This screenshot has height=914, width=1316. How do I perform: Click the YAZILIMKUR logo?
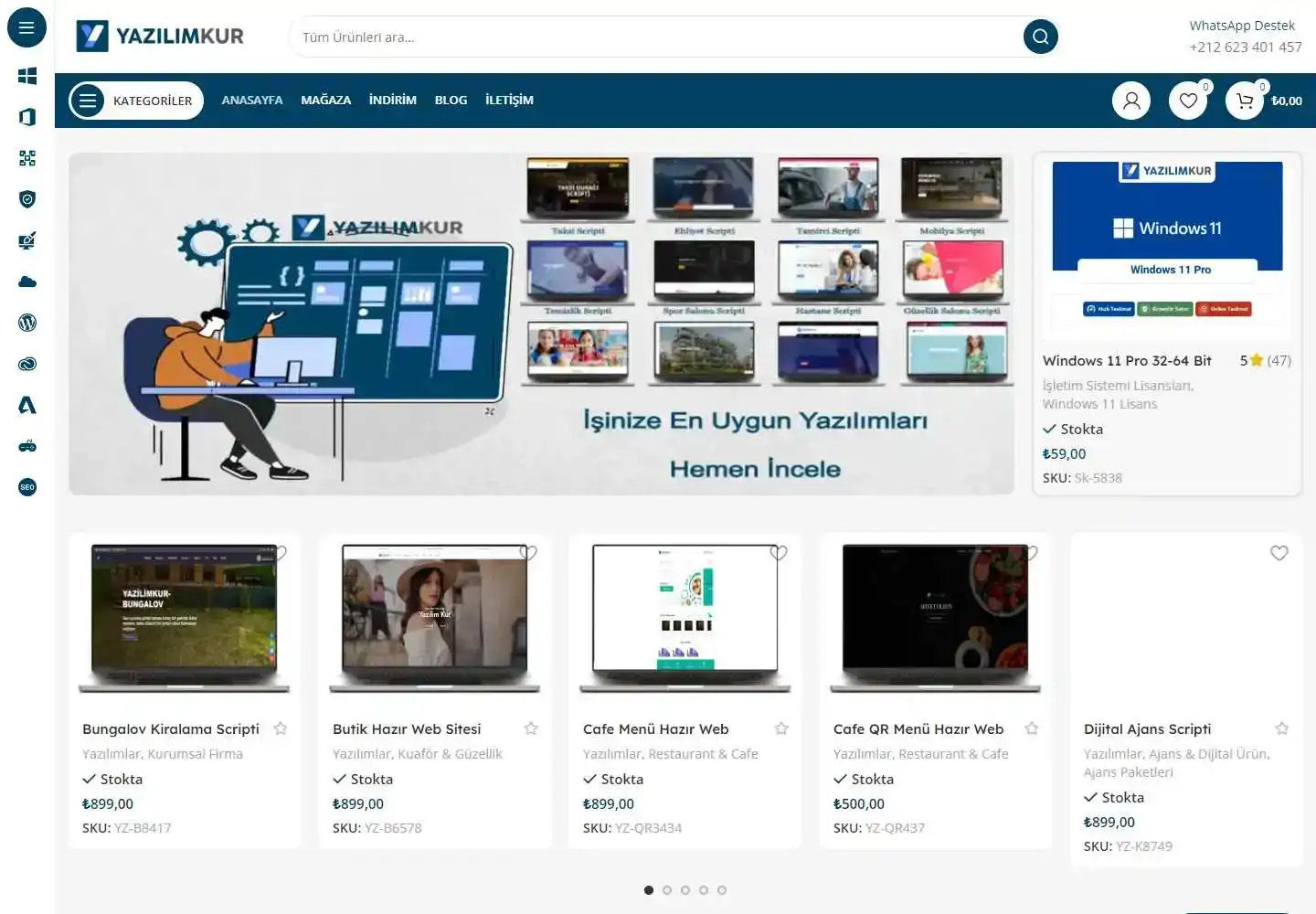(x=161, y=37)
